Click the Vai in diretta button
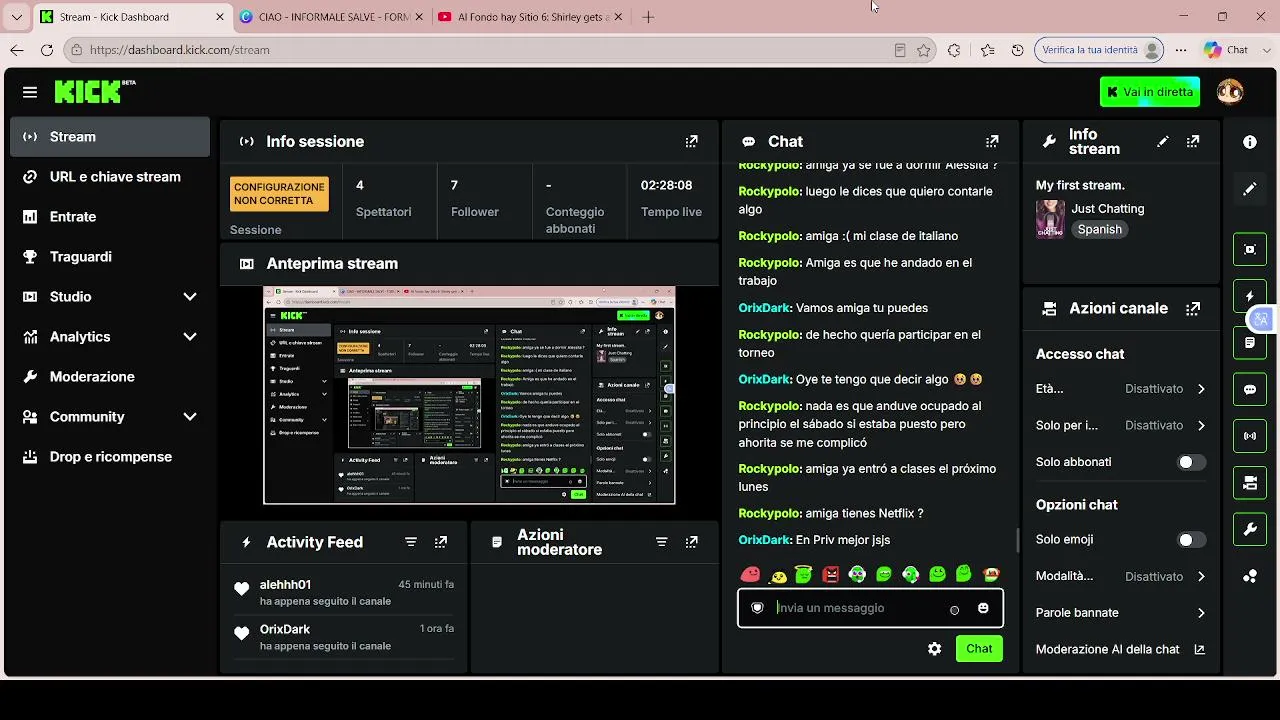This screenshot has width=1280, height=720. [1150, 92]
